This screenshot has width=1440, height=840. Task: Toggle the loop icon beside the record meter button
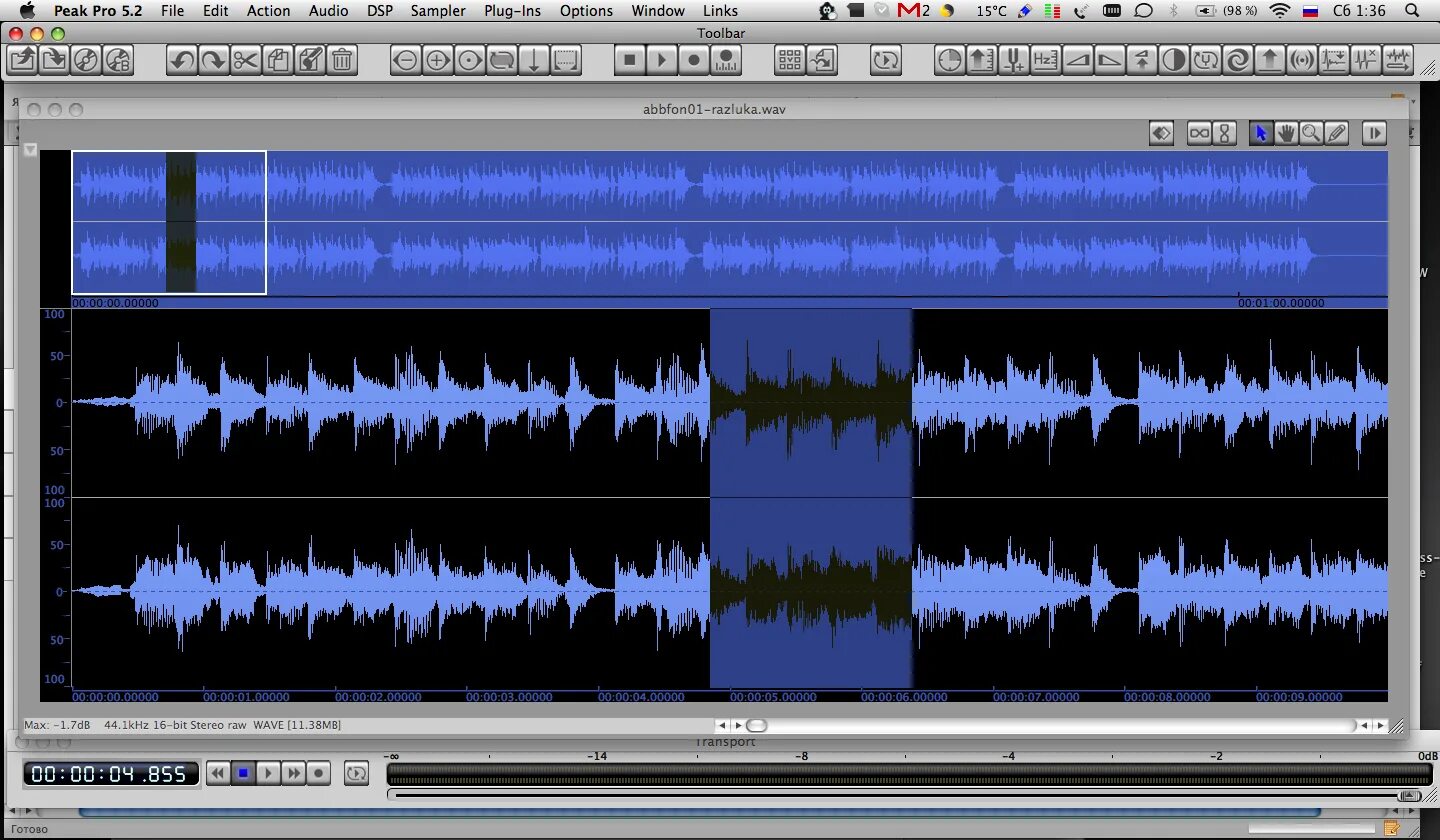coord(885,60)
